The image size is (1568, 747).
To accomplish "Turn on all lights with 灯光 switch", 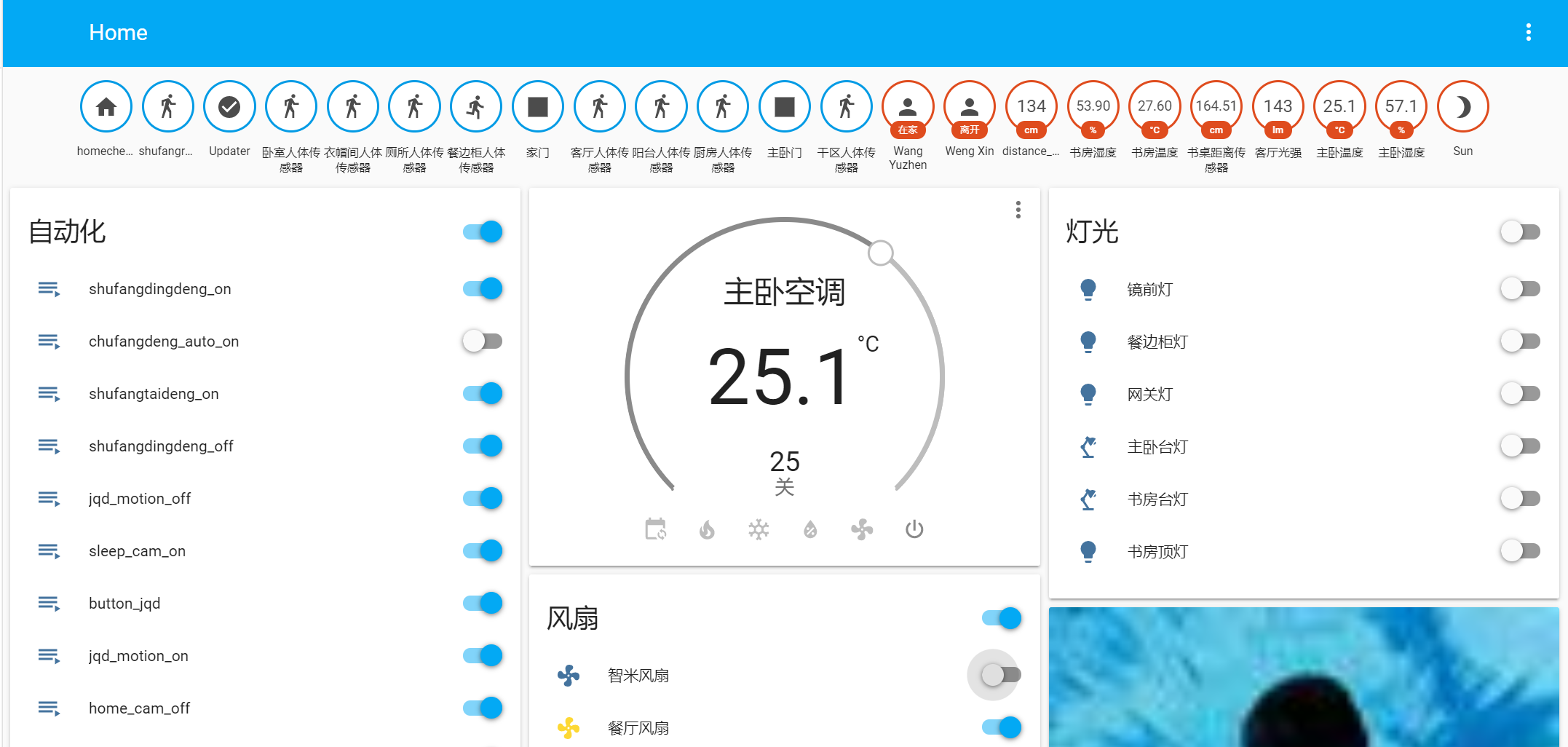I will click(x=1521, y=232).
